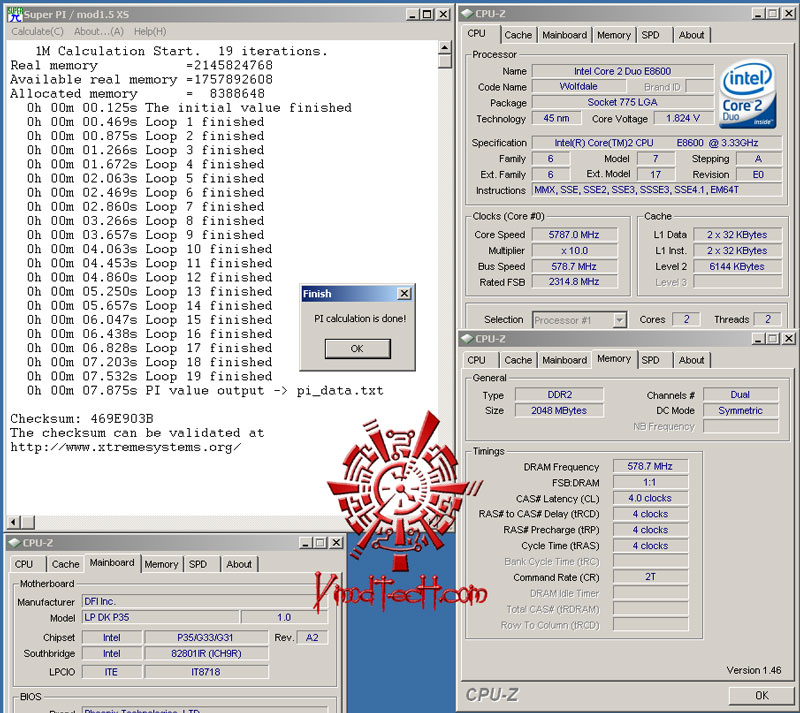Select Mainboard tab in Memory CPU-Z window

564,360
